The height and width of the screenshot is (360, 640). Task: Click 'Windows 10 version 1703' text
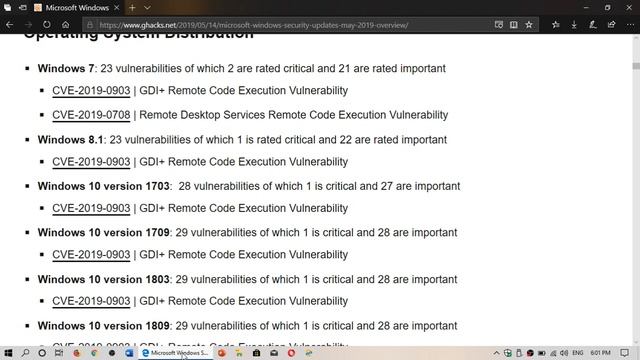(x=103, y=186)
